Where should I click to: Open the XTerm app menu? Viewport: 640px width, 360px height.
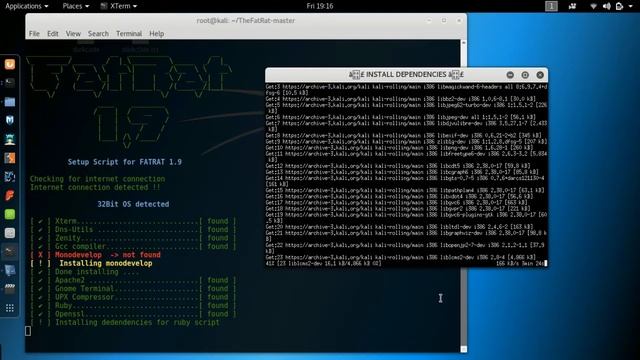[119, 6]
